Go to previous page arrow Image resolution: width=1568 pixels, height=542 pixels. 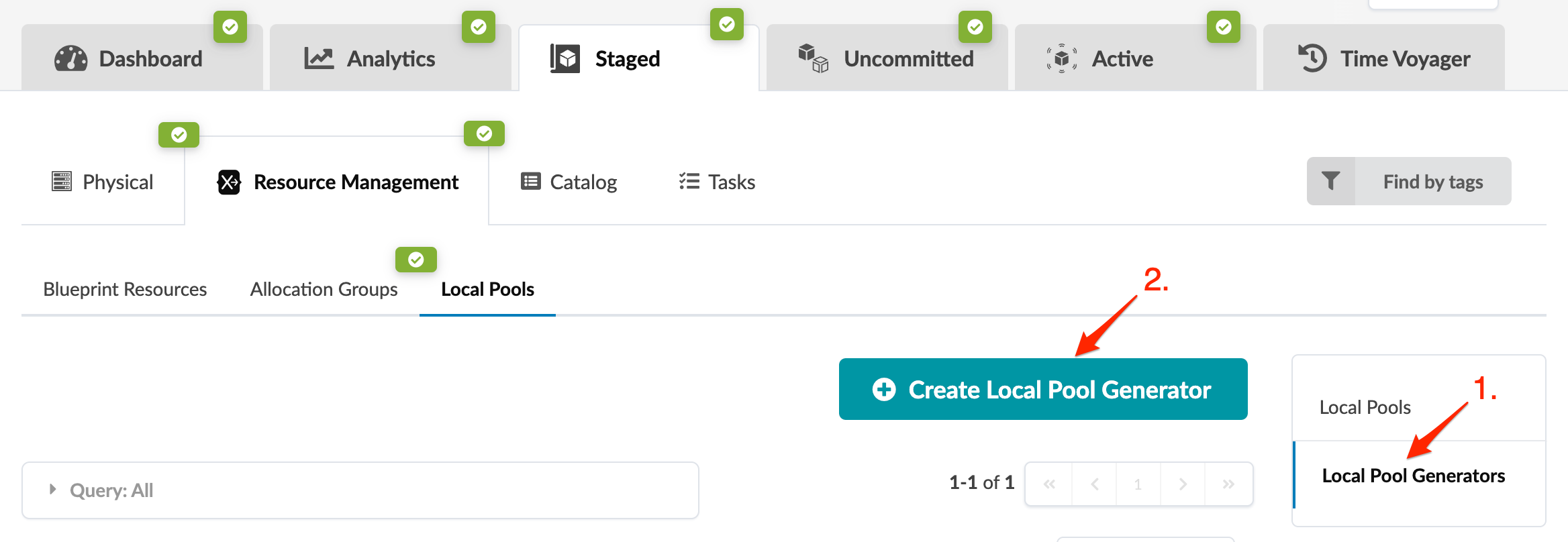click(x=1094, y=484)
